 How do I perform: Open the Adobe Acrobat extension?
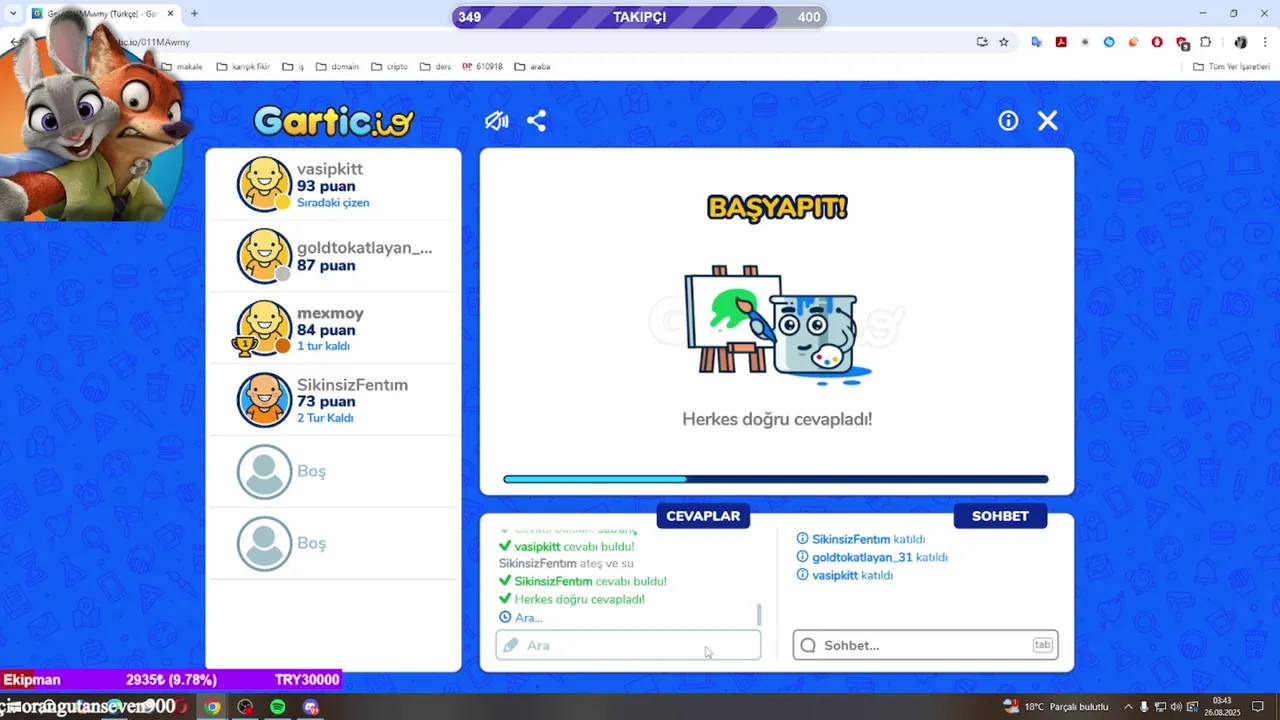pyautogui.click(x=1061, y=42)
